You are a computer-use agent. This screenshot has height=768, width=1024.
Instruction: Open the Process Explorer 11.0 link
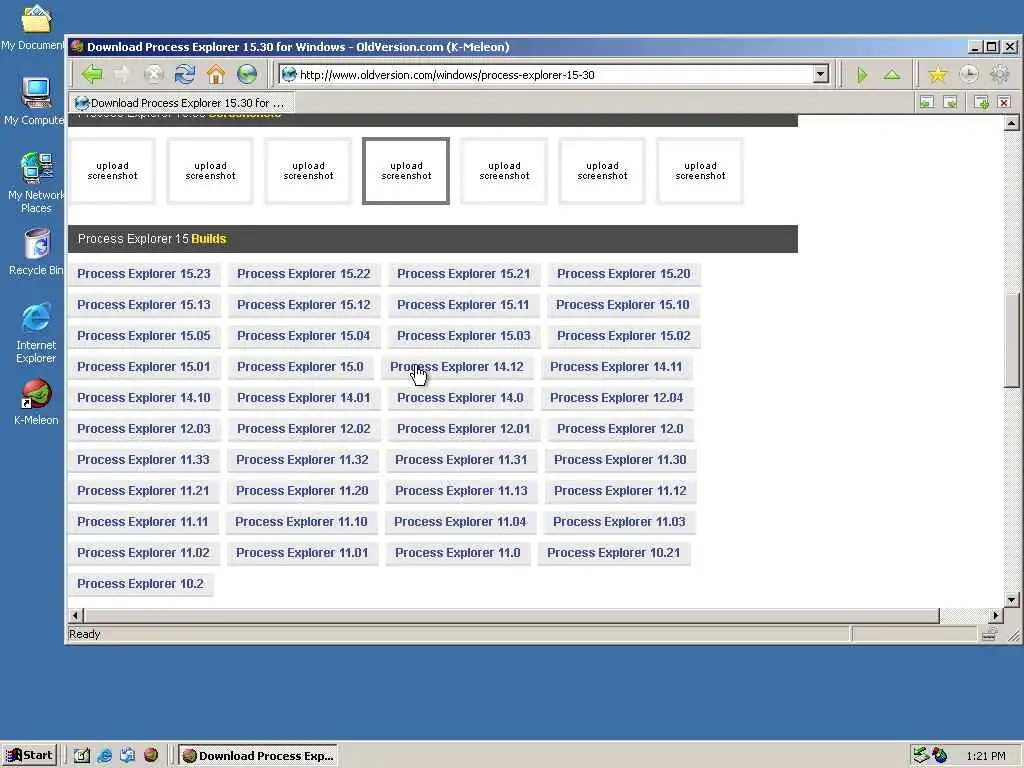click(x=458, y=552)
